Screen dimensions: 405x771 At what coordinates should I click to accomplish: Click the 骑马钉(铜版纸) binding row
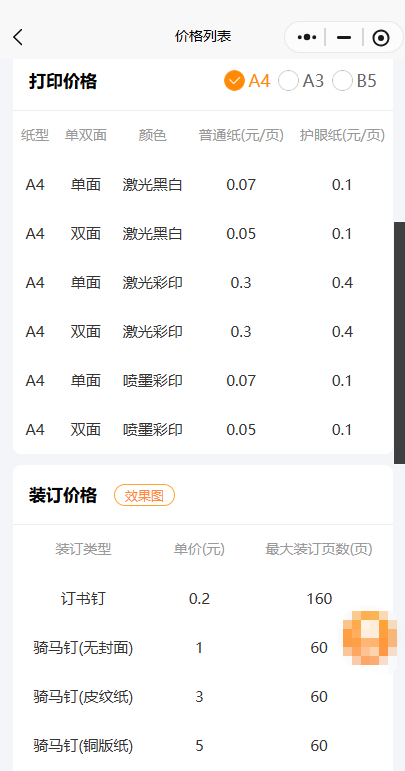203,746
